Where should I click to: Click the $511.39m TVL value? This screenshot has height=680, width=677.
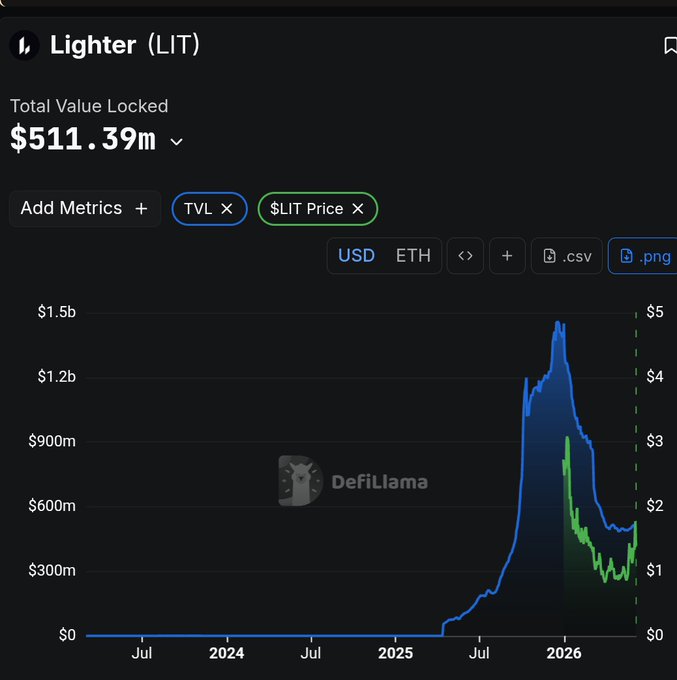pyautogui.click(x=83, y=139)
